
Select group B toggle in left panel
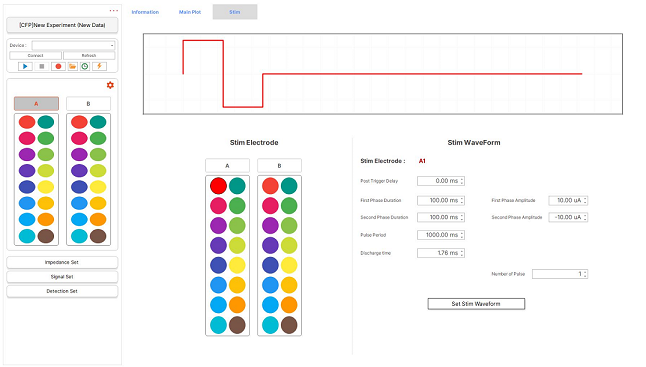click(88, 104)
